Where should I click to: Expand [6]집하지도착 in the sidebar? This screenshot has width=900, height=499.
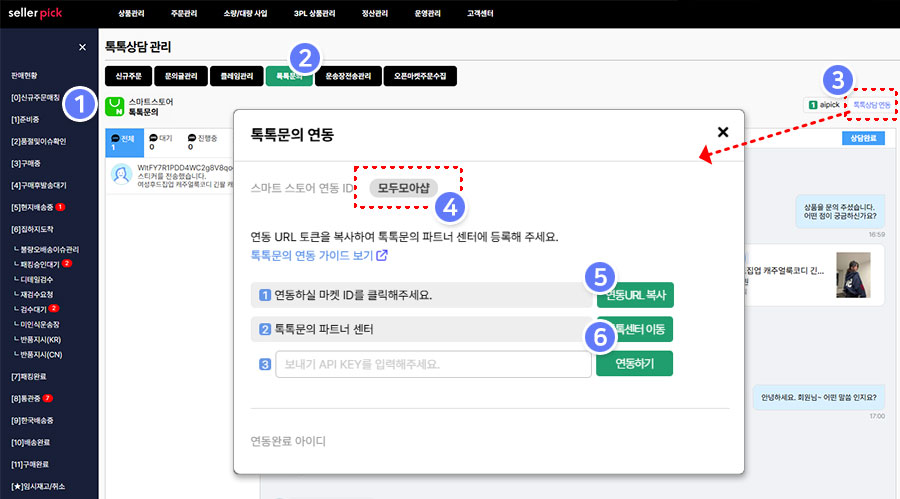pyautogui.click(x=34, y=228)
